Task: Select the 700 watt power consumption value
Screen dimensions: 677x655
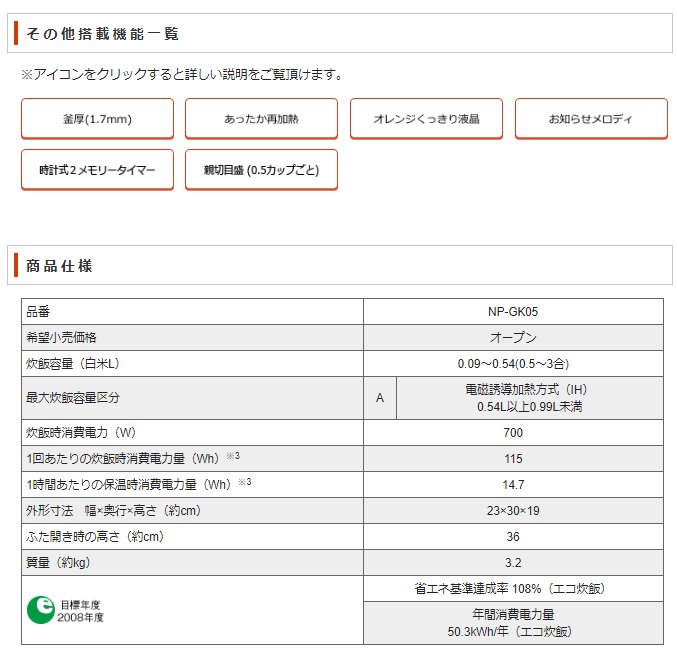Action: [x=513, y=433]
